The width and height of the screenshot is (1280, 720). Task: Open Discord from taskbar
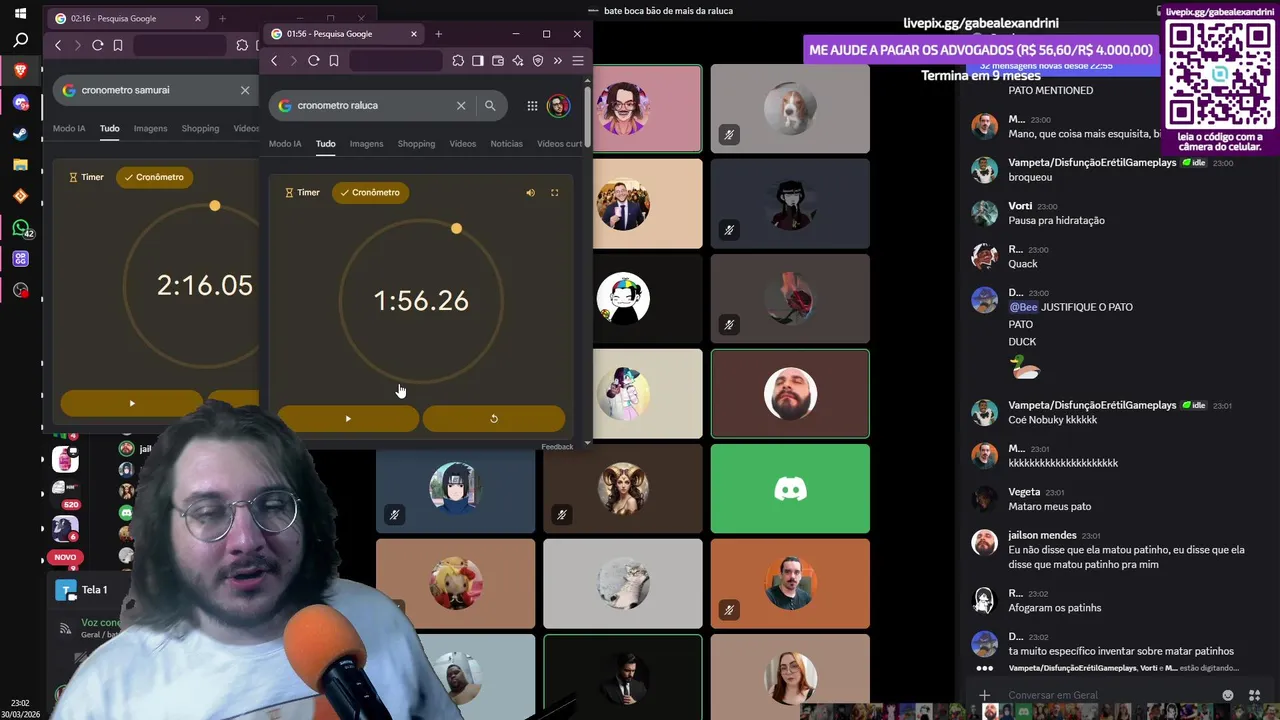pos(21,103)
